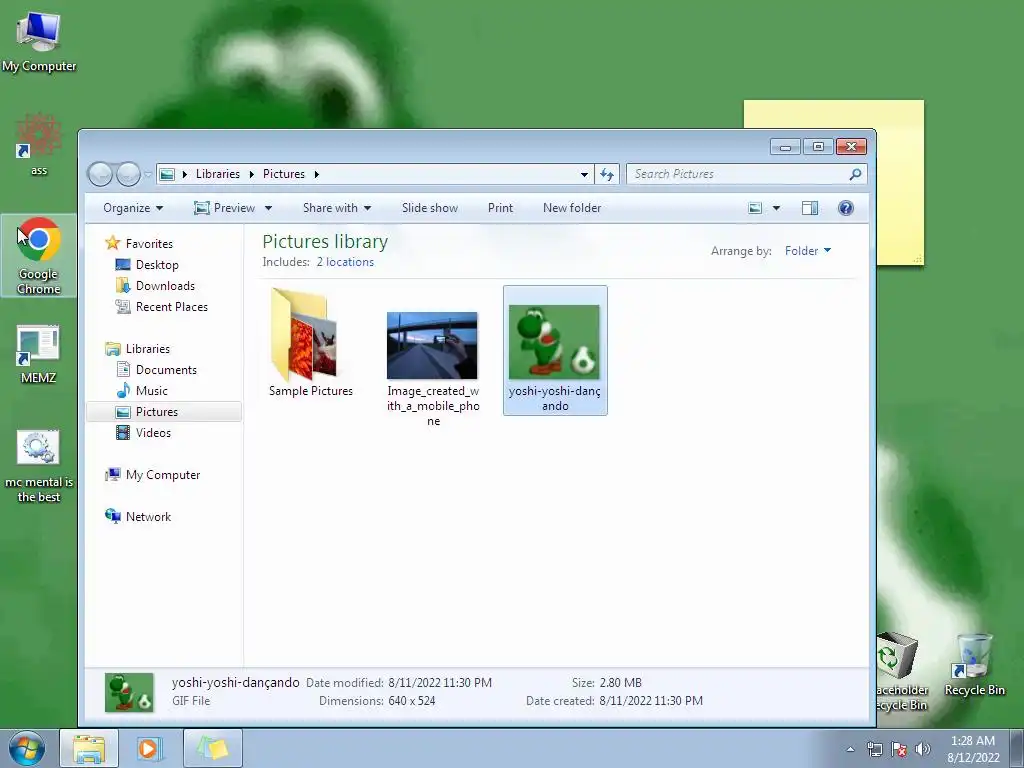Open Windows Media Player from taskbar
This screenshot has height=768, width=1024.
pos(149,748)
